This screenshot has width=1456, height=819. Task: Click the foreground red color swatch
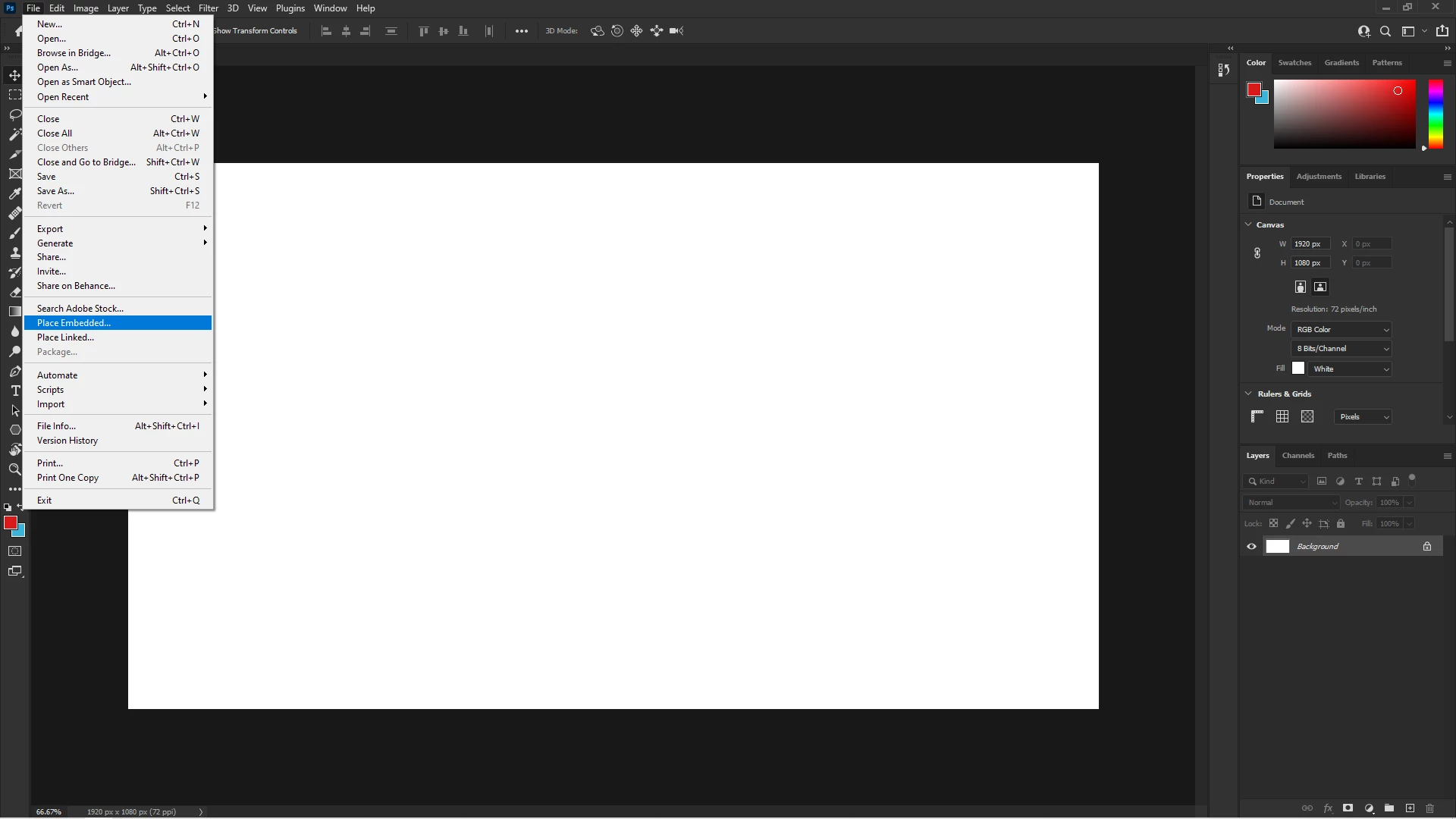pyautogui.click(x=10, y=522)
